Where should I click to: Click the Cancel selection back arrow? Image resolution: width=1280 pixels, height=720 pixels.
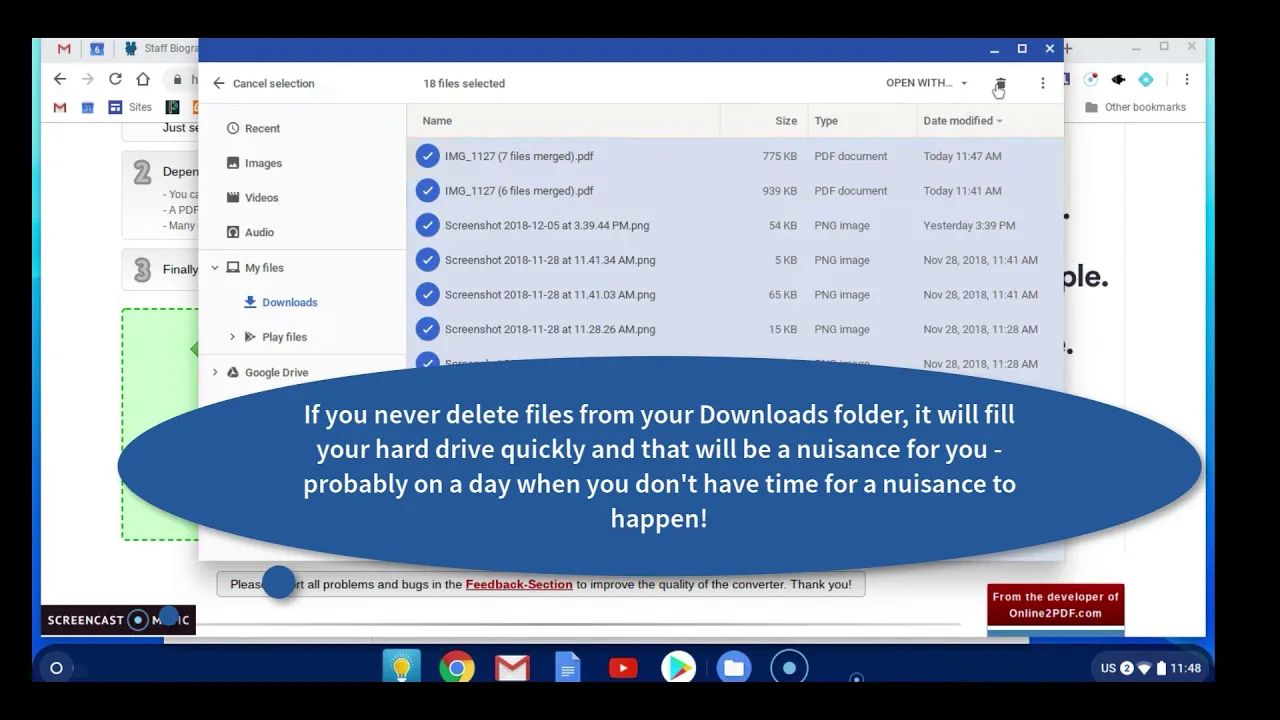[219, 84]
